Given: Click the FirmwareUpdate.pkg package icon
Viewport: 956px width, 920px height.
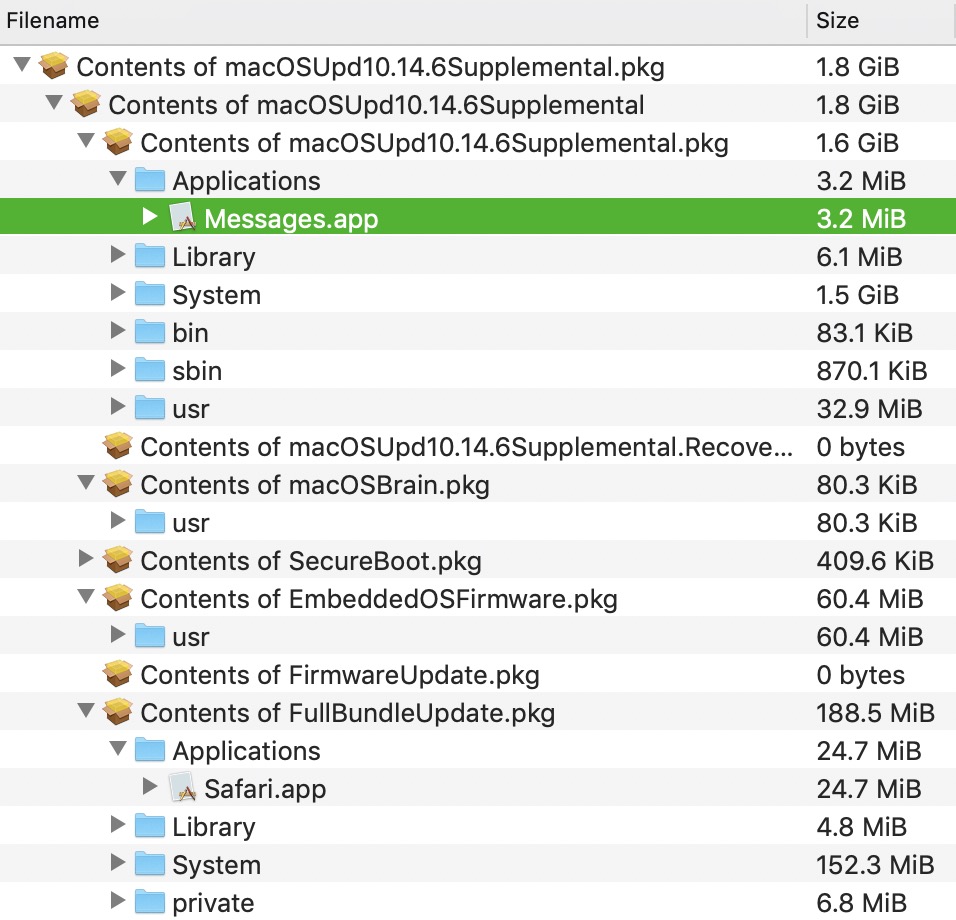Looking at the screenshot, I should pos(118,674).
